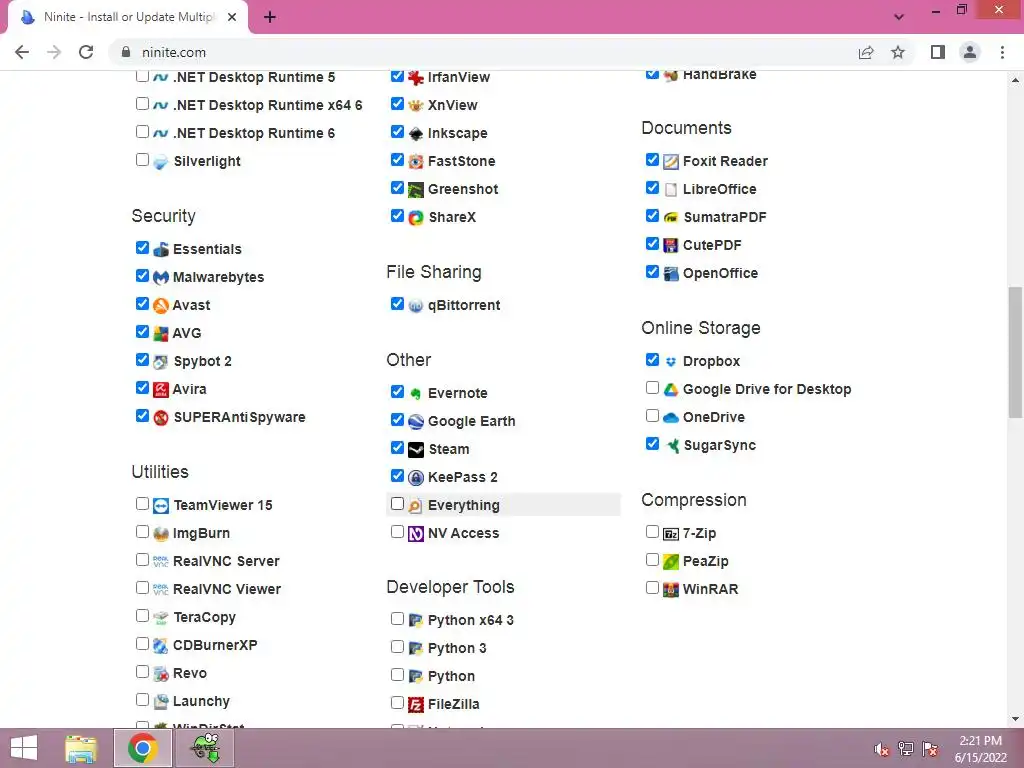Screen dimensions: 1024x768
Task: Click the AVG icon
Action: coord(161,334)
